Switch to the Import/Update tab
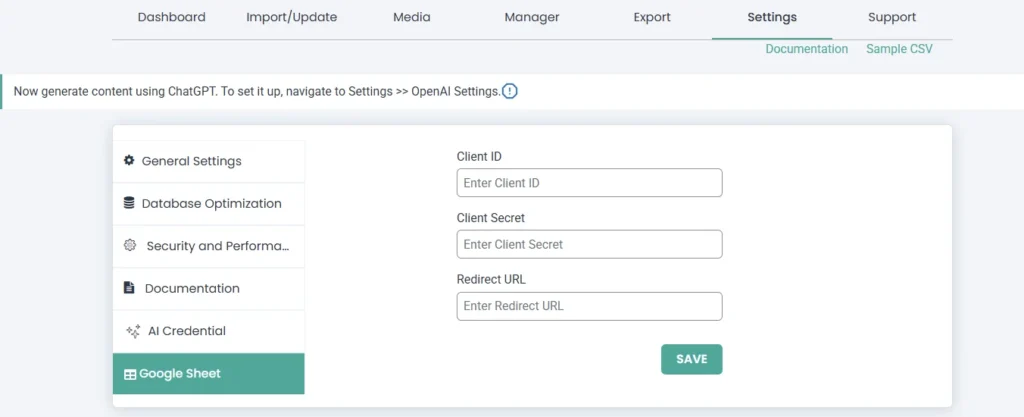 click(291, 17)
